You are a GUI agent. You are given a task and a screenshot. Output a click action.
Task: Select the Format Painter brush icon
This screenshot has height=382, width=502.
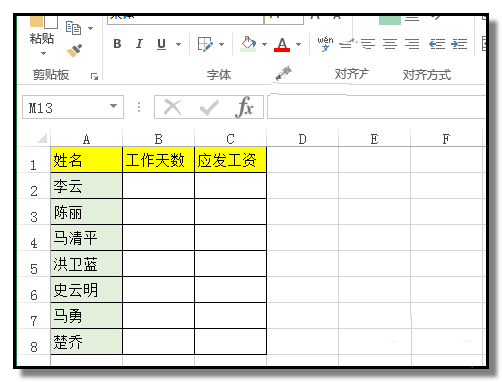(x=74, y=51)
